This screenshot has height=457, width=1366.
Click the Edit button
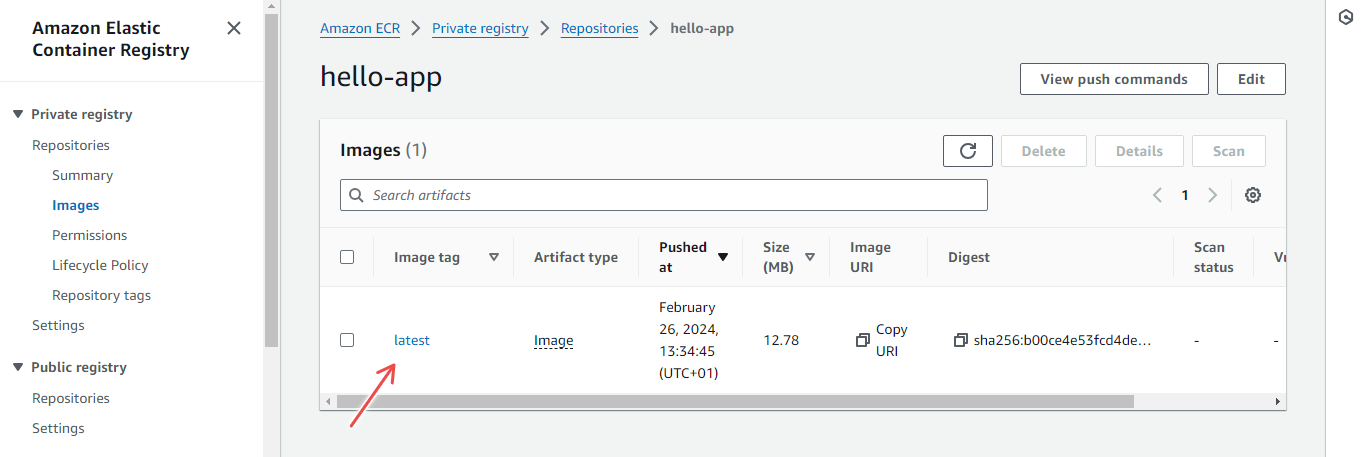click(x=1251, y=79)
